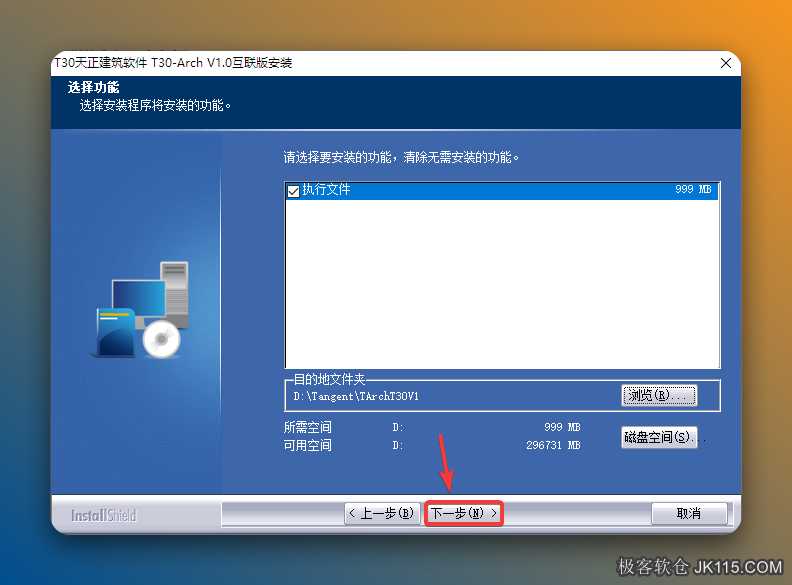This screenshot has width=792, height=585.
Task: Click the 浏览(R)... browse button
Action: [659, 395]
